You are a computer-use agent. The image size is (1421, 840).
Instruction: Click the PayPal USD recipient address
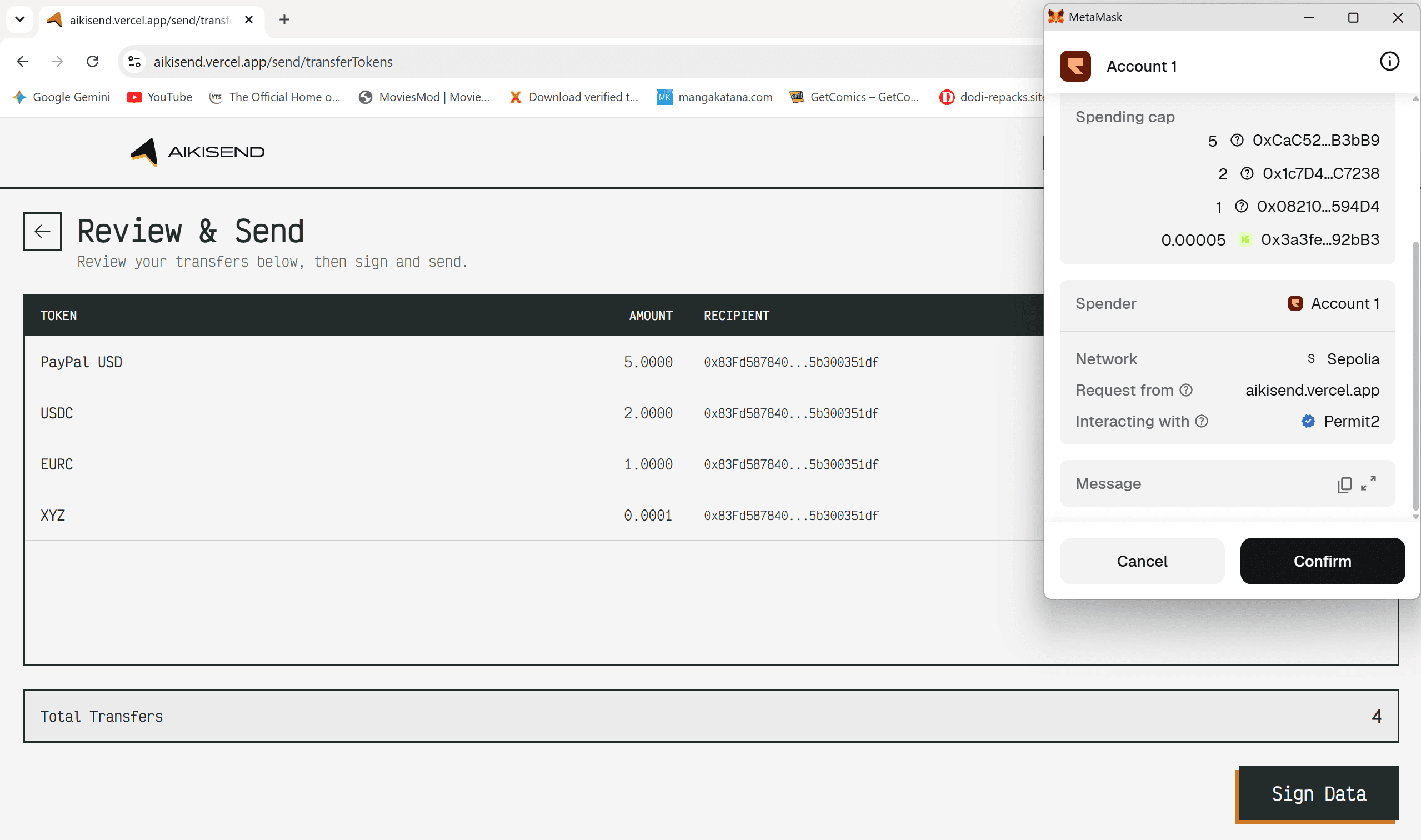[790, 362]
